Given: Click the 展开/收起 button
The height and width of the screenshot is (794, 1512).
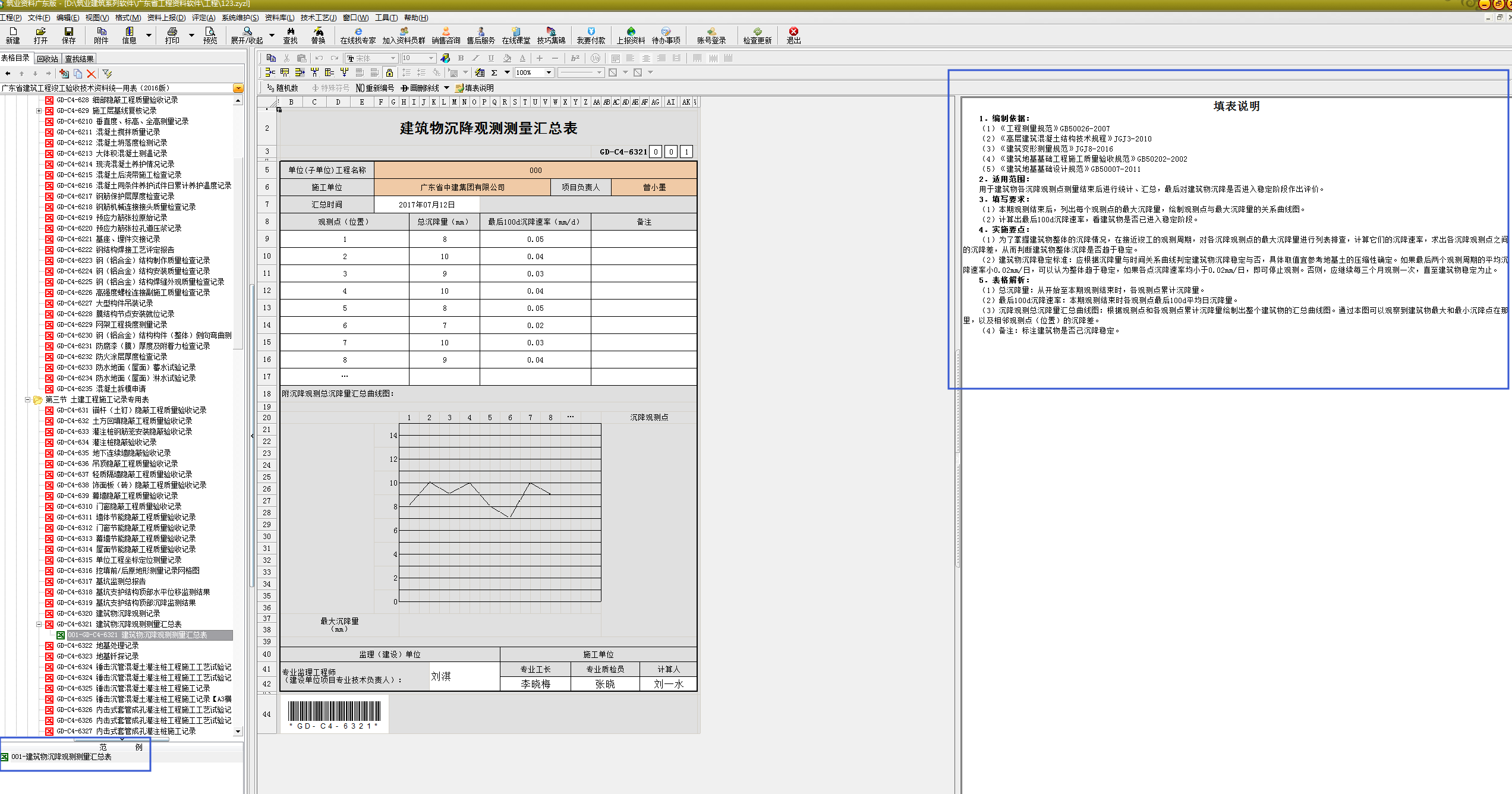Looking at the screenshot, I should 247,35.
